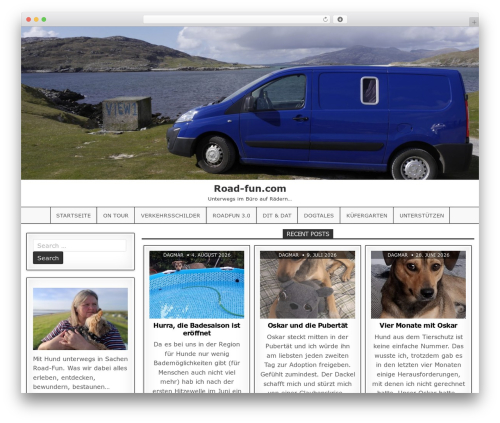Click the Road-fun.com site title
500x423 pixels.
[250, 188]
